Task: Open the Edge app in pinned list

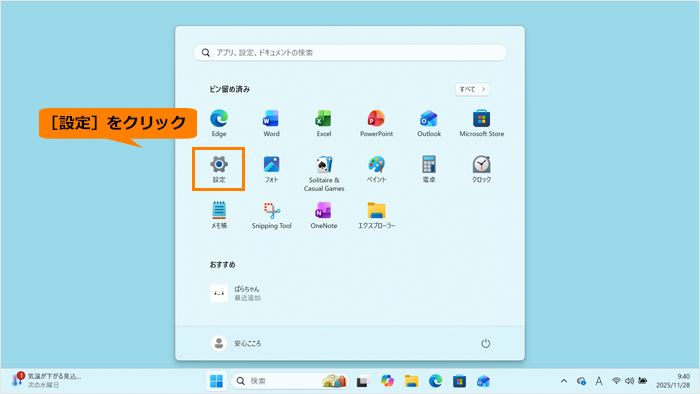Action: [219, 123]
